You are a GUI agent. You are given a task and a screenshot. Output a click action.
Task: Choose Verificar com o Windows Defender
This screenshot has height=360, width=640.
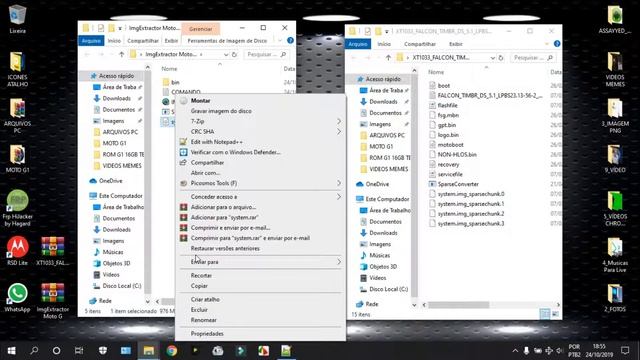tap(260, 152)
